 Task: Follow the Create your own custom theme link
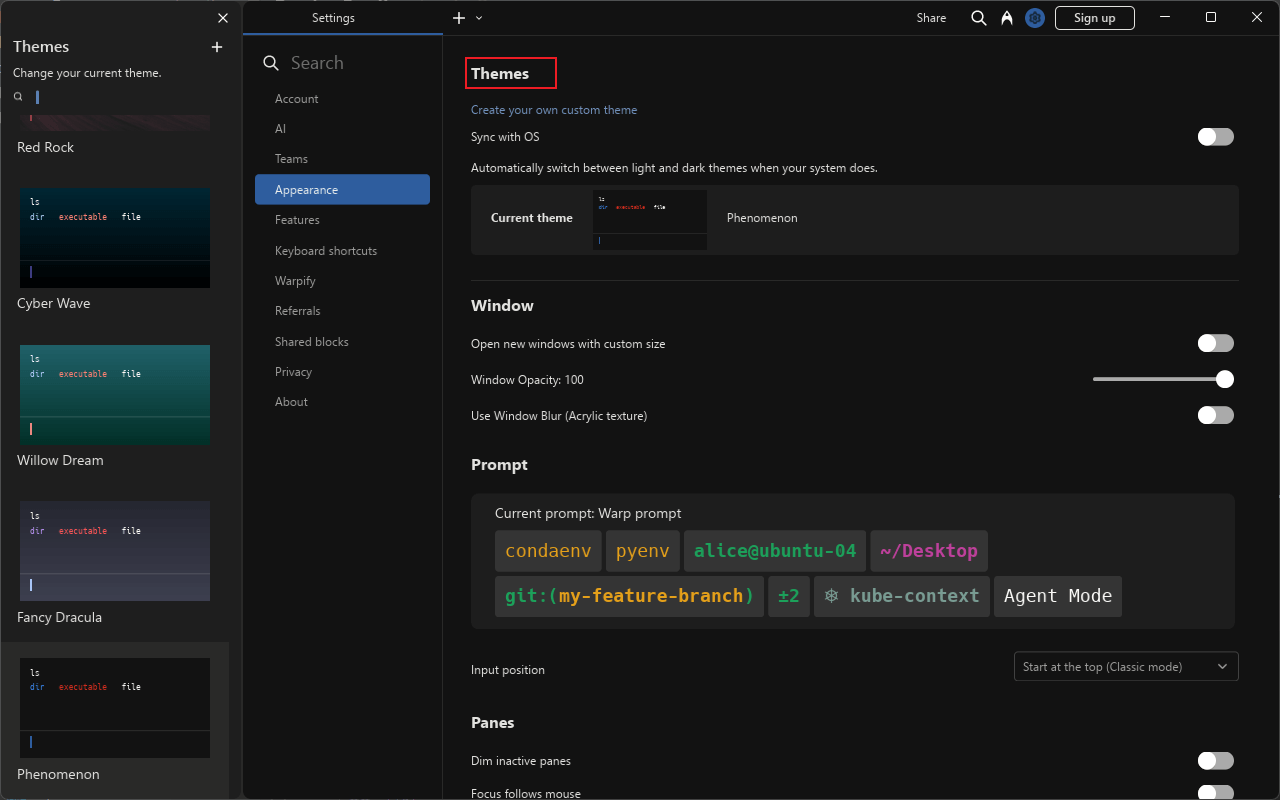click(x=554, y=110)
